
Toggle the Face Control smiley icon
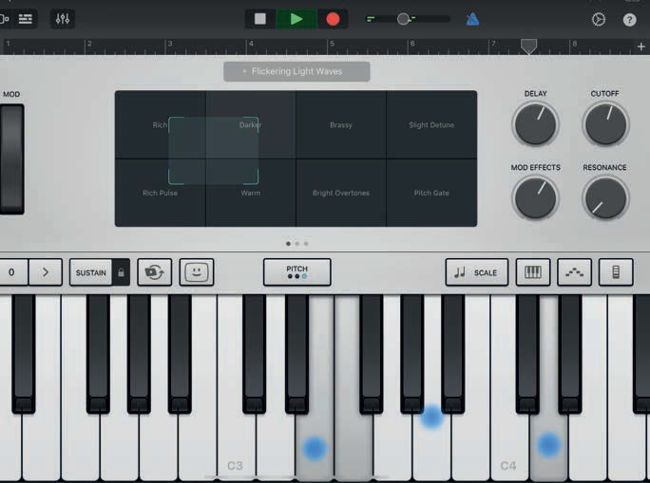pos(196,272)
